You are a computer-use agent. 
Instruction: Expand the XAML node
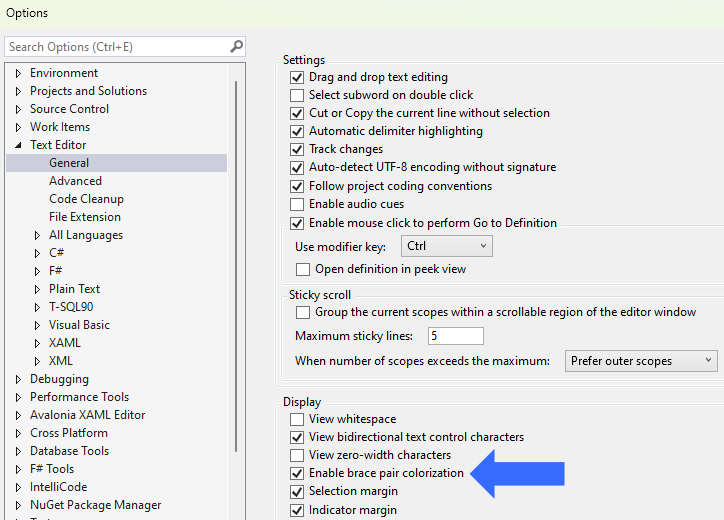tap(37, 344)
